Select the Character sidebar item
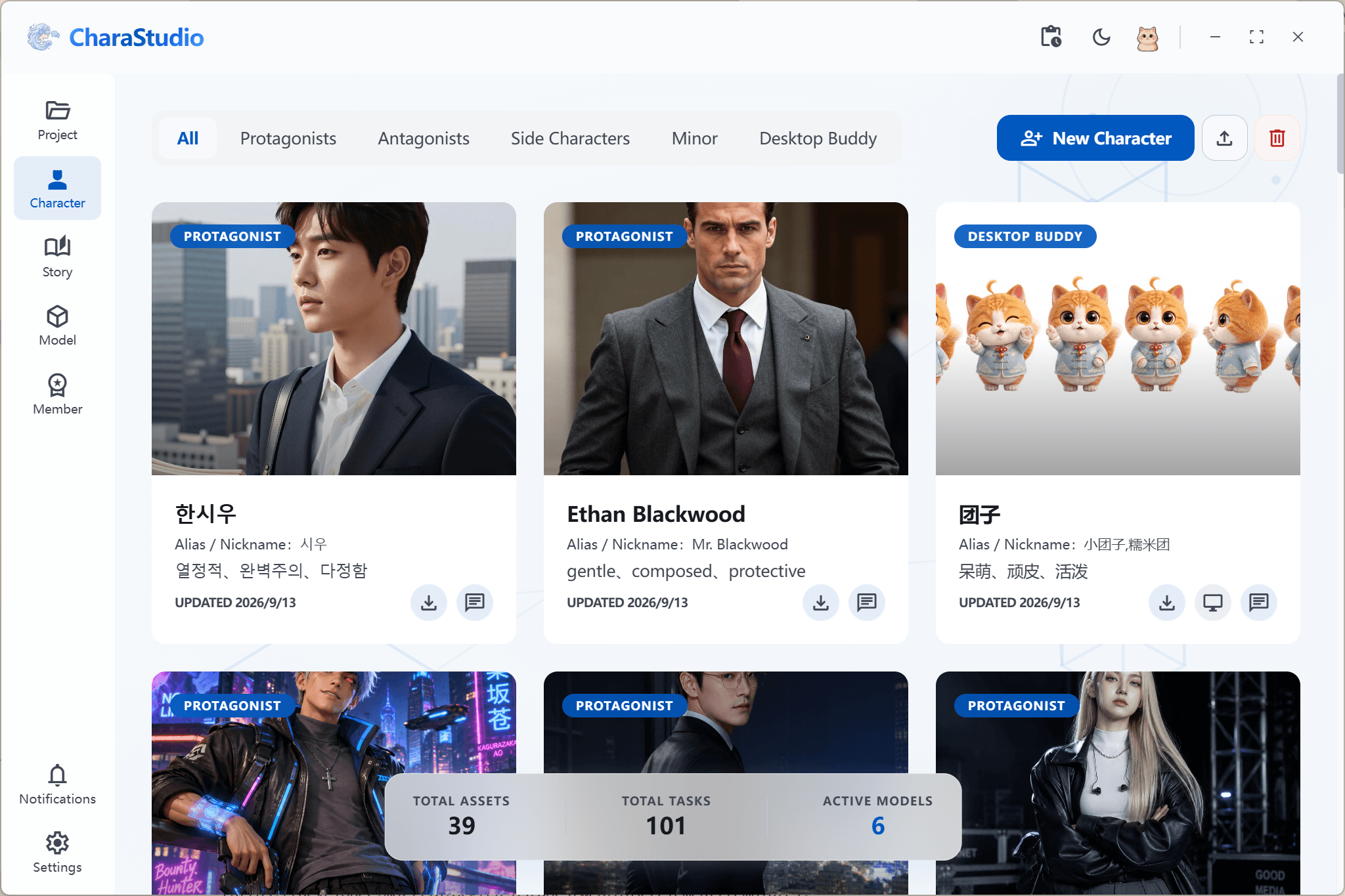Viewport: 1345px width, 896px height. click(x=58, y=189)
